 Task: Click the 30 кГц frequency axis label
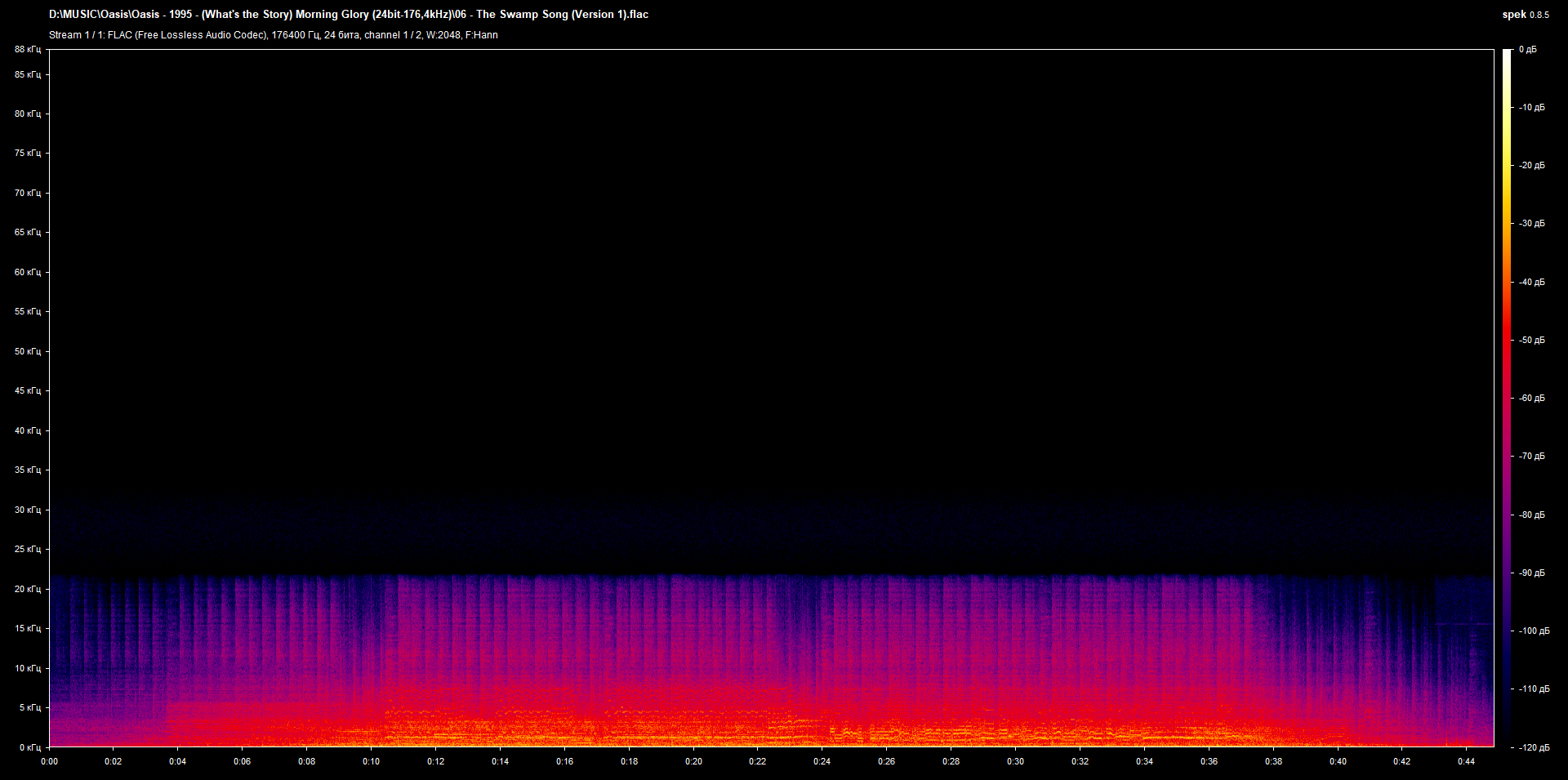pos(28,510)
